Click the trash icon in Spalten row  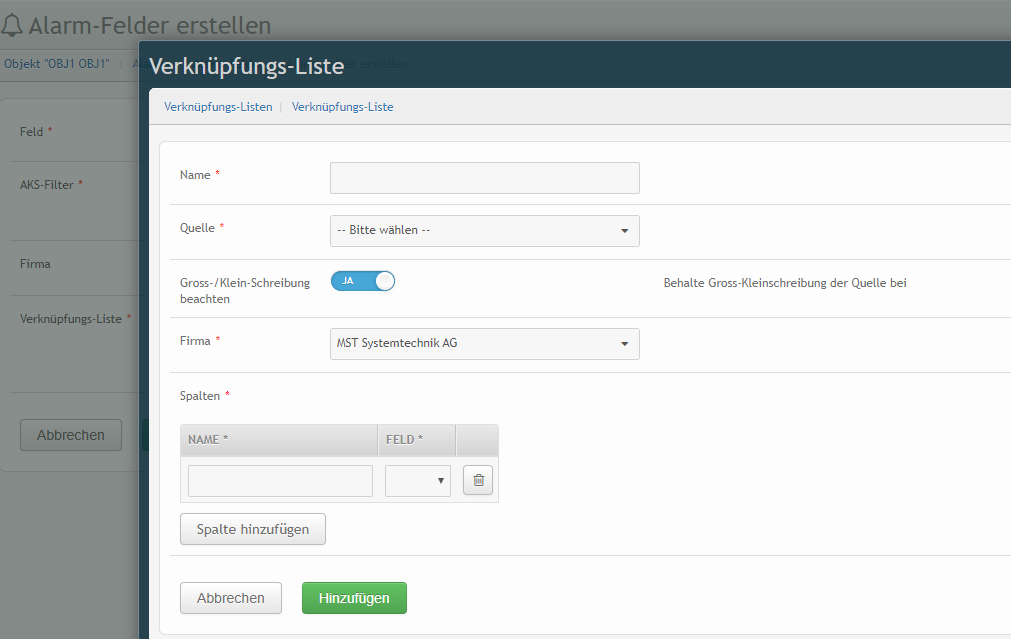click(478, 480)
